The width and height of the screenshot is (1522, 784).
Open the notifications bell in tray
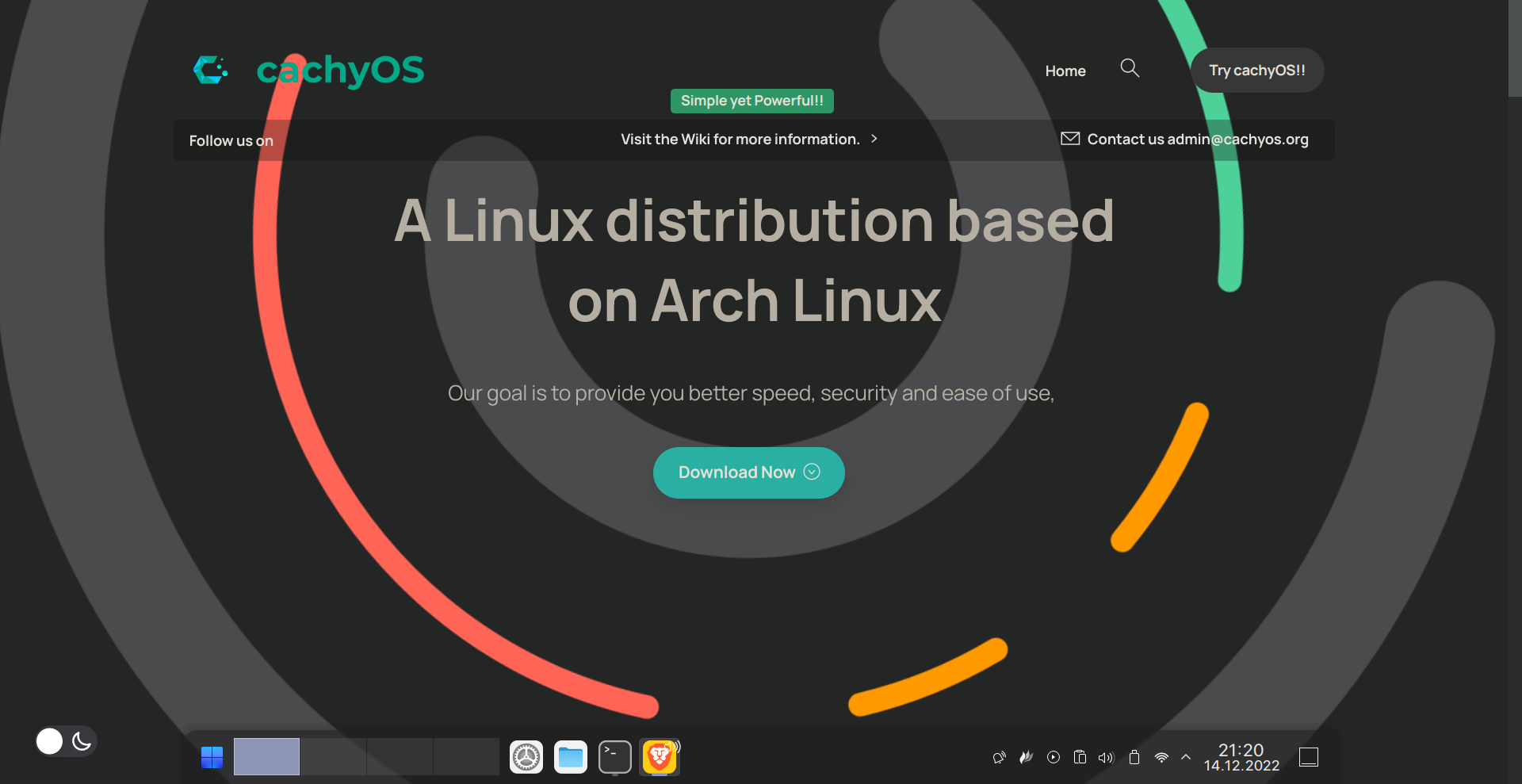click(x=1000, y=757)
